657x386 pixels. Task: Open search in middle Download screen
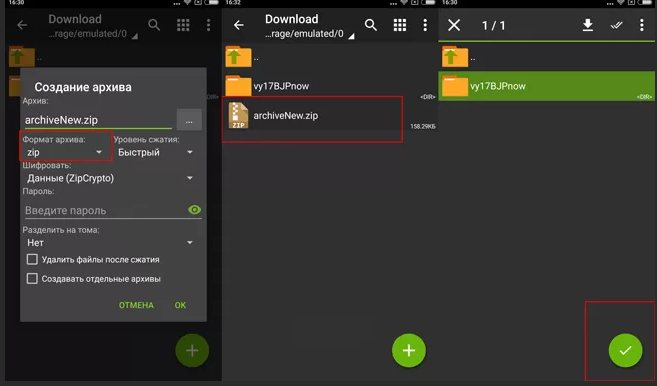pos(370,25)
